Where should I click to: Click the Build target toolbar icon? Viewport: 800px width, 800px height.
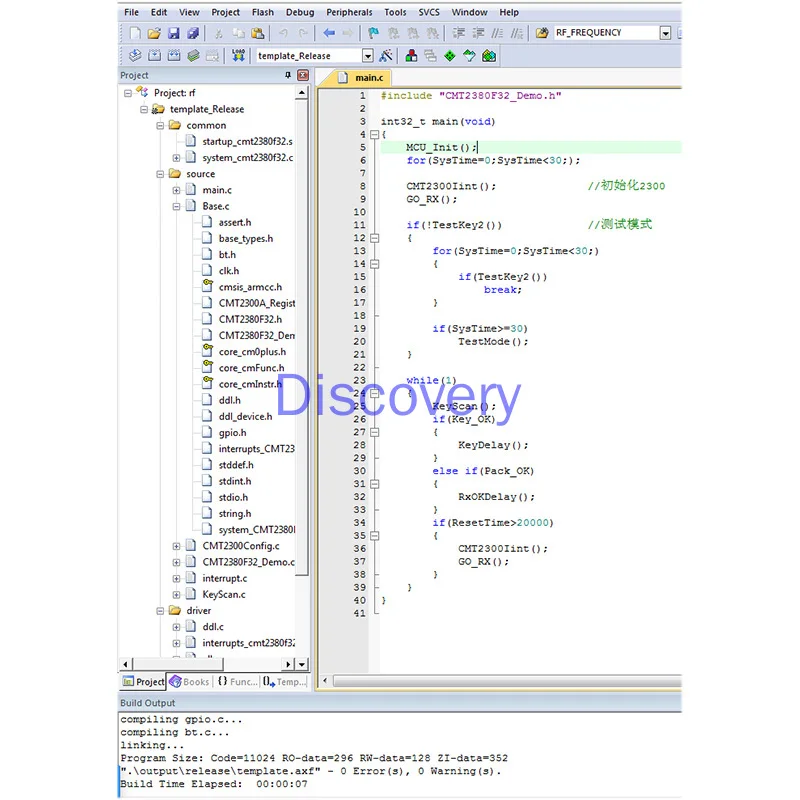(155, 56)
